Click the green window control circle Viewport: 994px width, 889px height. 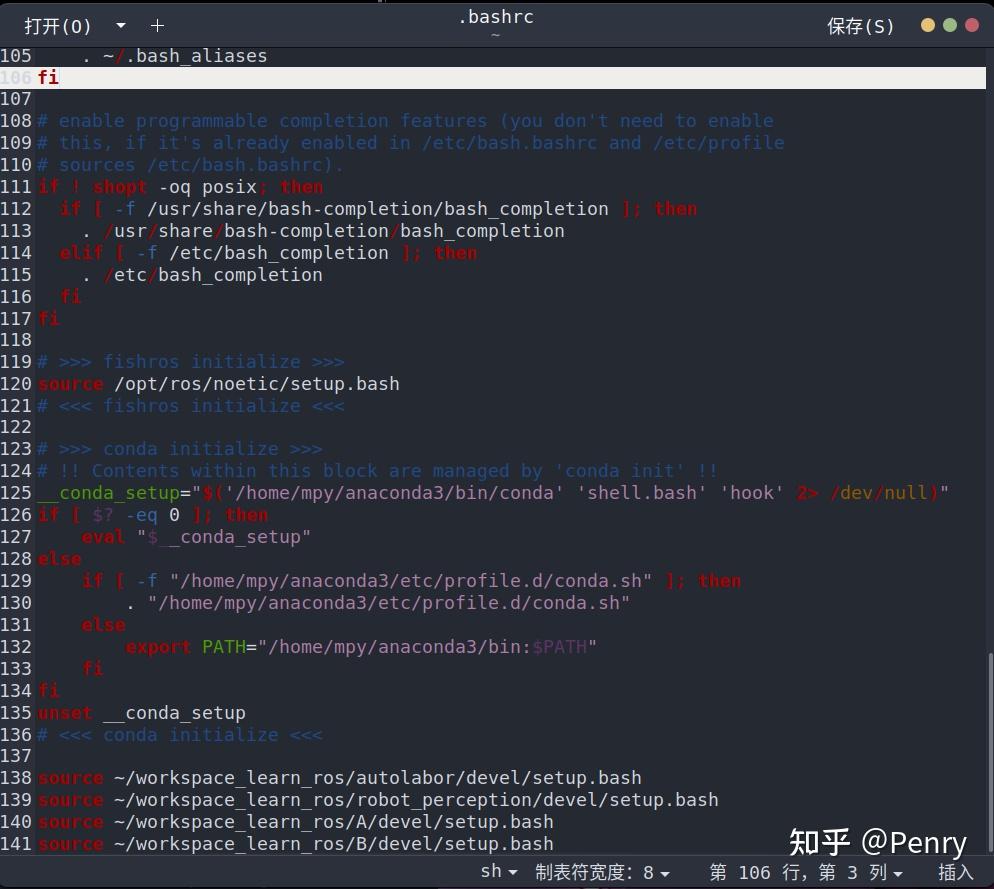pyautogui.click(x=950, y=25)
